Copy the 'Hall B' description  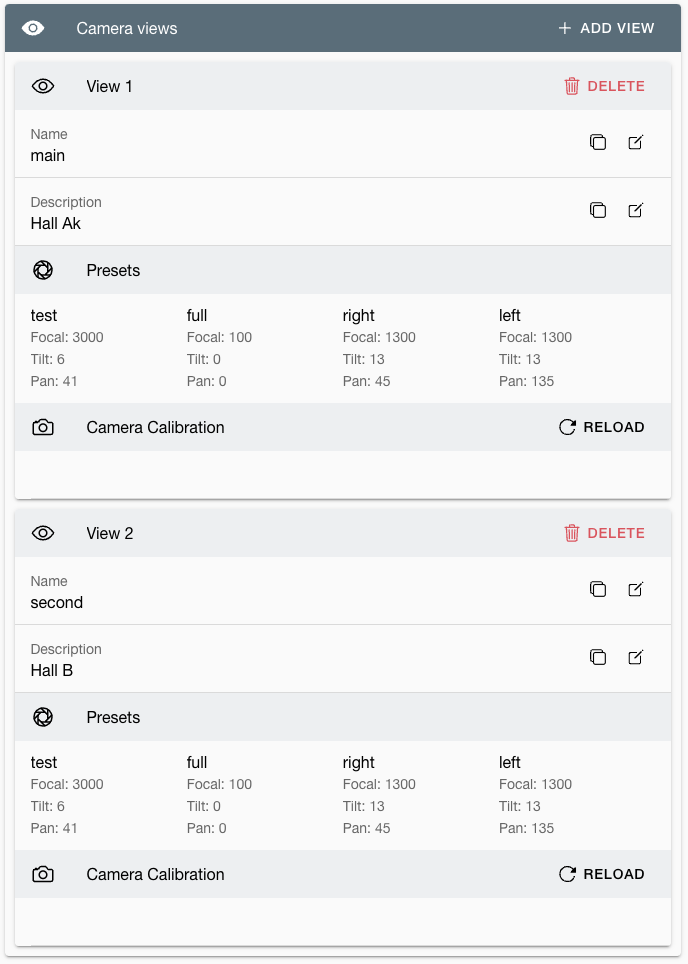(598, 657)
